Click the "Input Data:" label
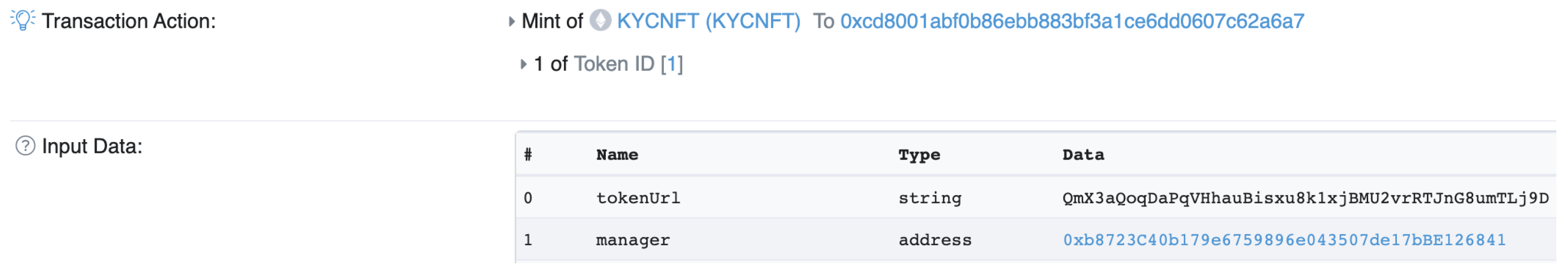The image size is (1568, 276). 92,146
